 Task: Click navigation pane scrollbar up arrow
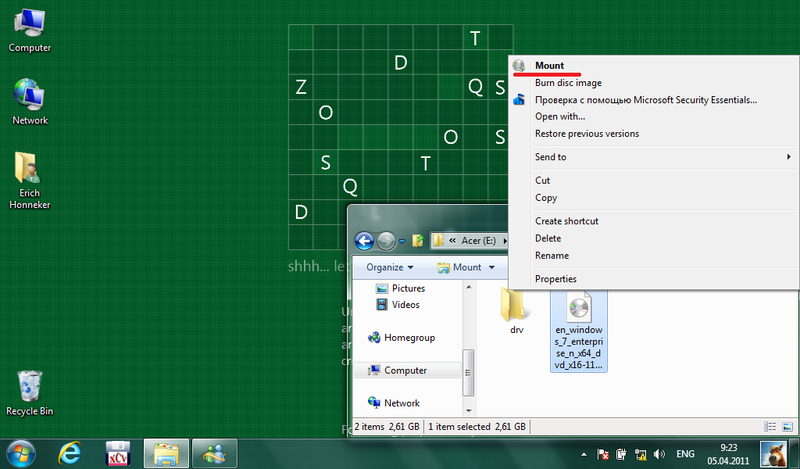click(x=468, y=287)
